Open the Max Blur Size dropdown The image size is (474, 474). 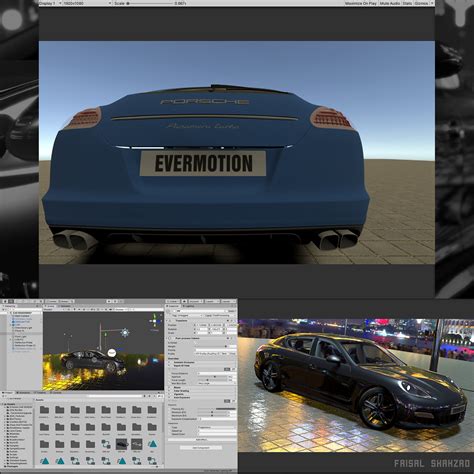pyautogui.click(x=217, y=383)
